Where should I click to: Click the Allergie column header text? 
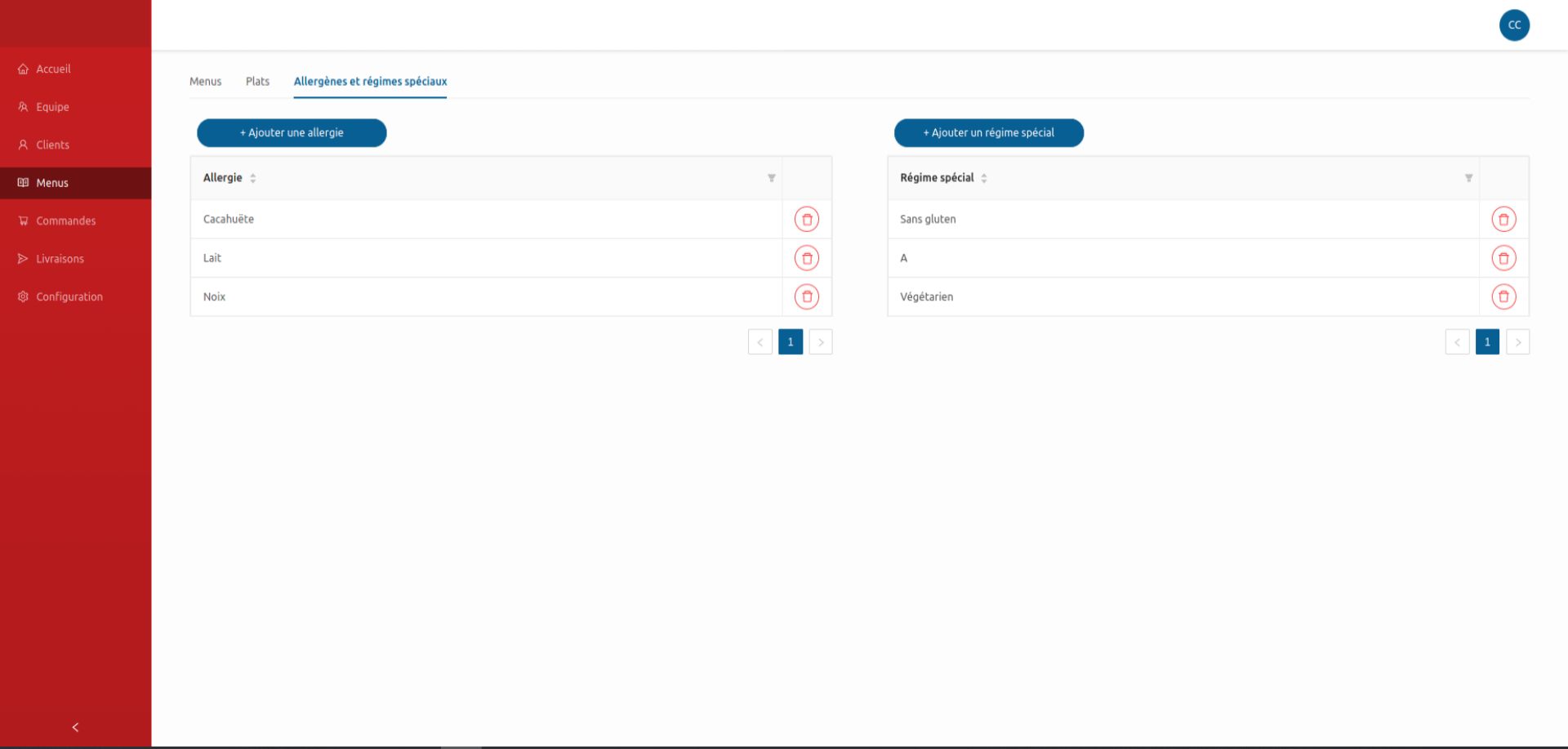(x=223, y=178)
